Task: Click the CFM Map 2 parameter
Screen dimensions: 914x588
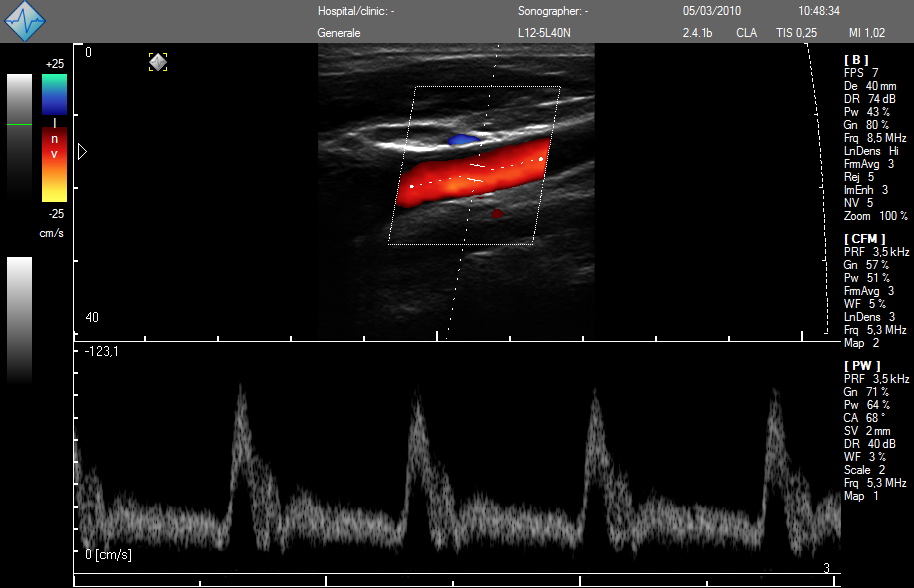Action: [863, 343]
